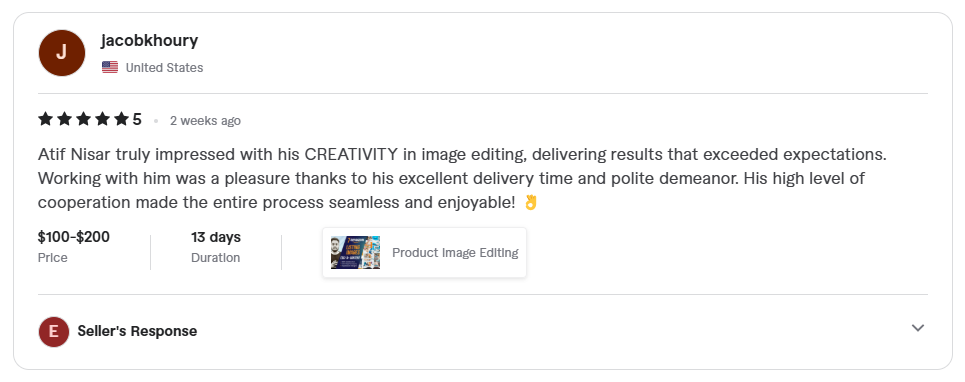
Task: Click the "2 weeks ago" timestamp
Action: [206, 121]
